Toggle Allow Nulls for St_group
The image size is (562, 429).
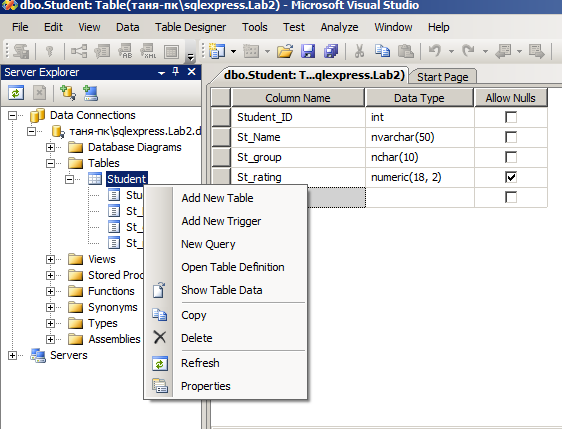coord(511,157)
